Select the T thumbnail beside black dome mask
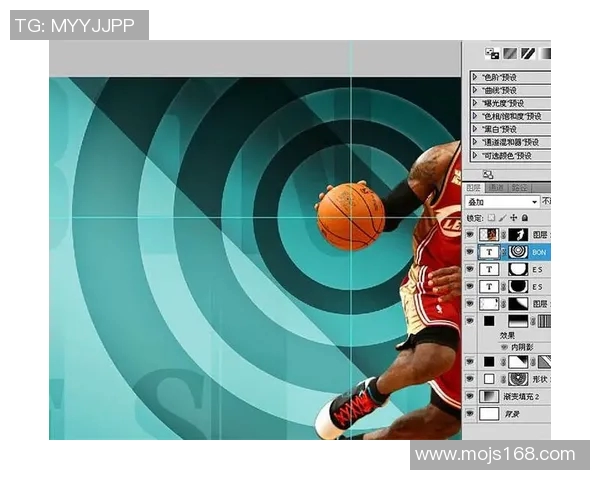 pos(489,286)
